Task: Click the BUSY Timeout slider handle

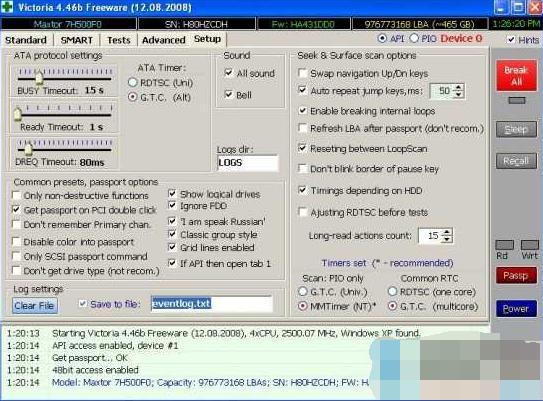Action: [x=39, y=77]
